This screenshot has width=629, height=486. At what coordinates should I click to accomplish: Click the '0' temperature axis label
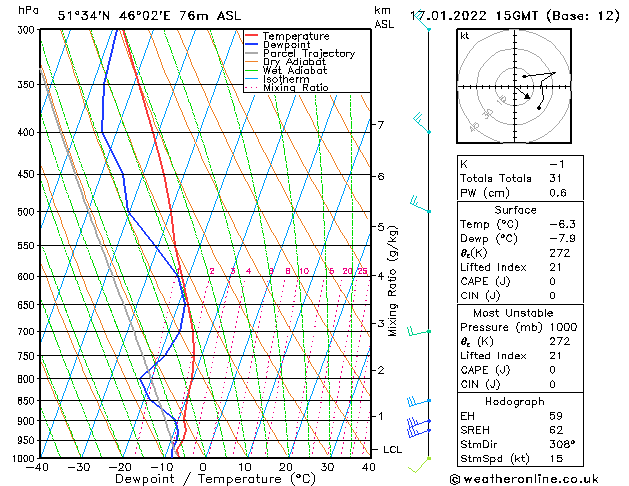pos(203,467)
